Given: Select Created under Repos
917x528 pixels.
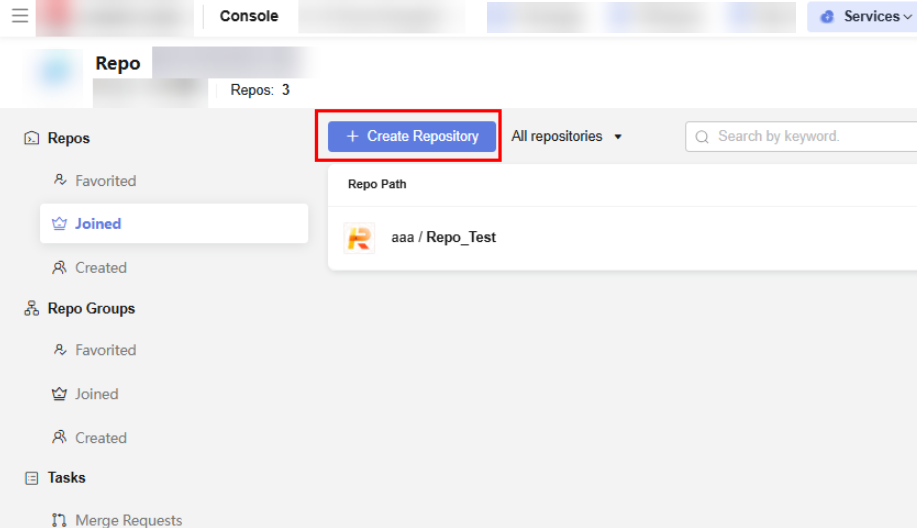Looking at the screenshot, I should pos(101,268).
